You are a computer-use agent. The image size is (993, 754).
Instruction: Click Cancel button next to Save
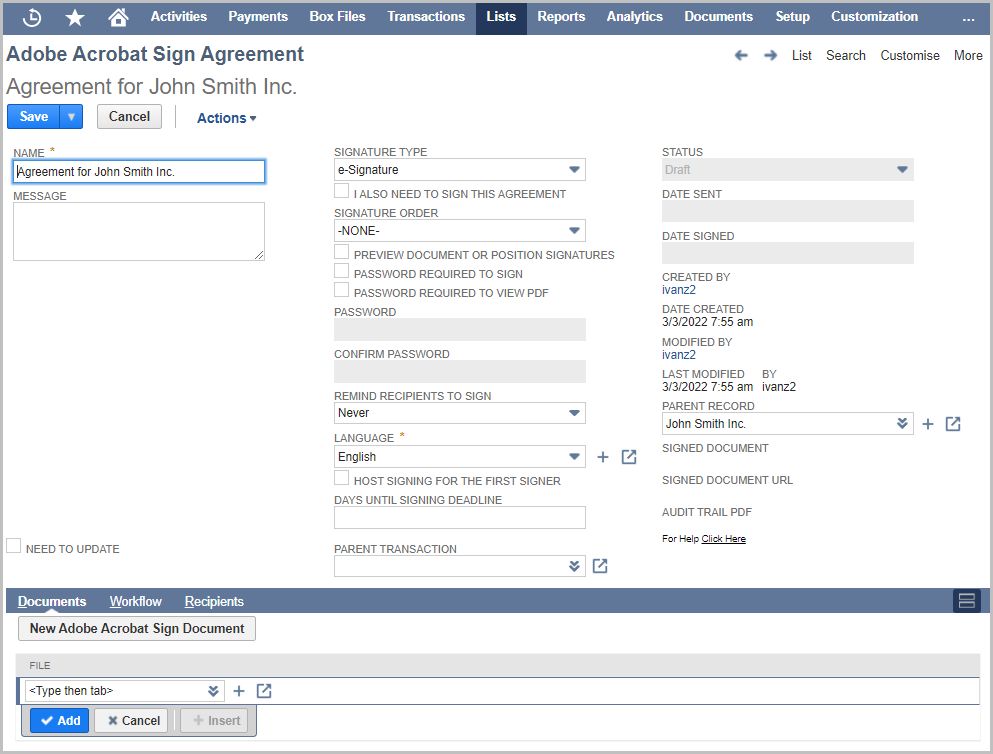pyautogui.click(x=129, y=116)
